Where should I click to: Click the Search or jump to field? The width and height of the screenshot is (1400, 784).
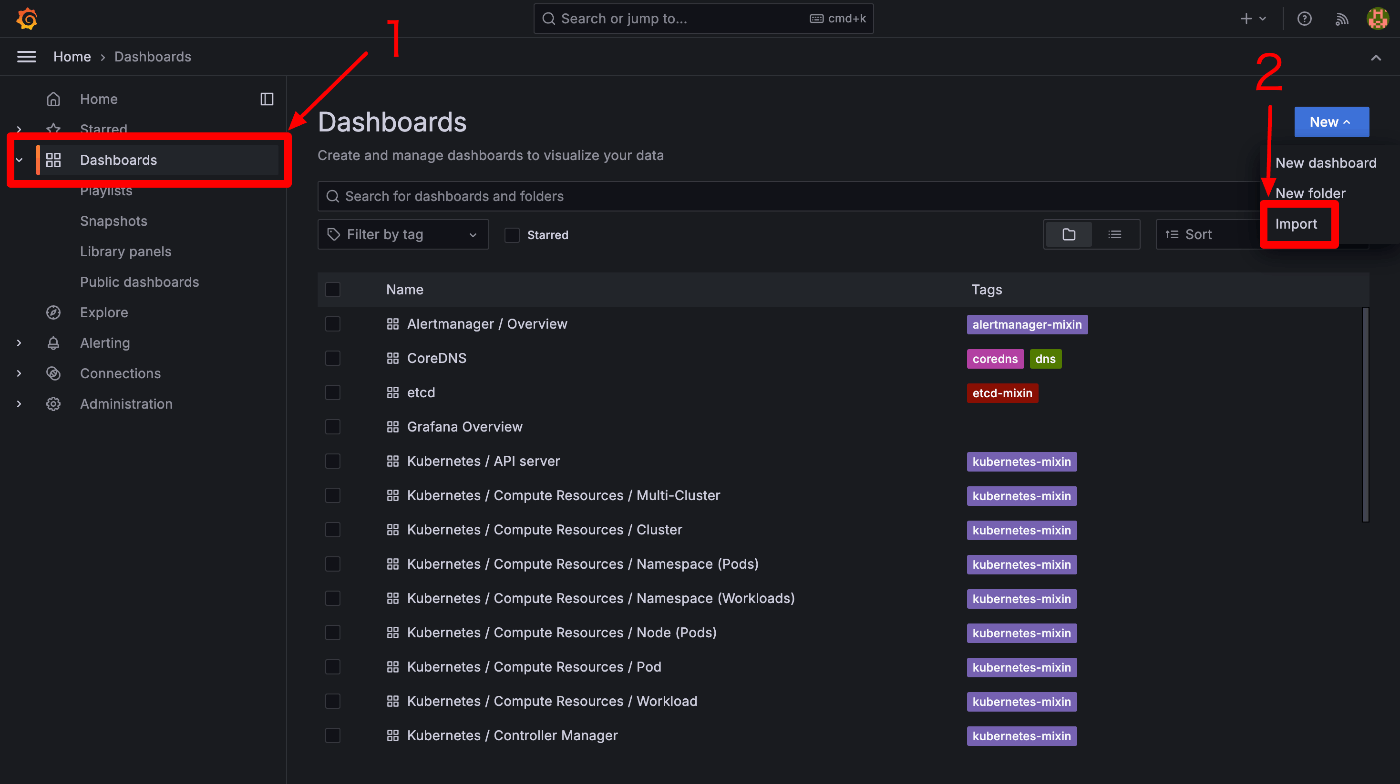[703, 19]
